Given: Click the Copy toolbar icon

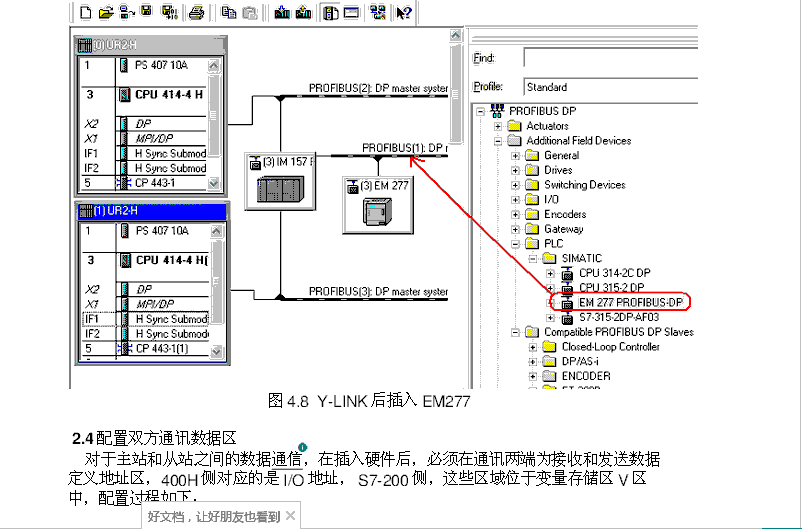Looking at the screenshot, I should tap(229, 12).
